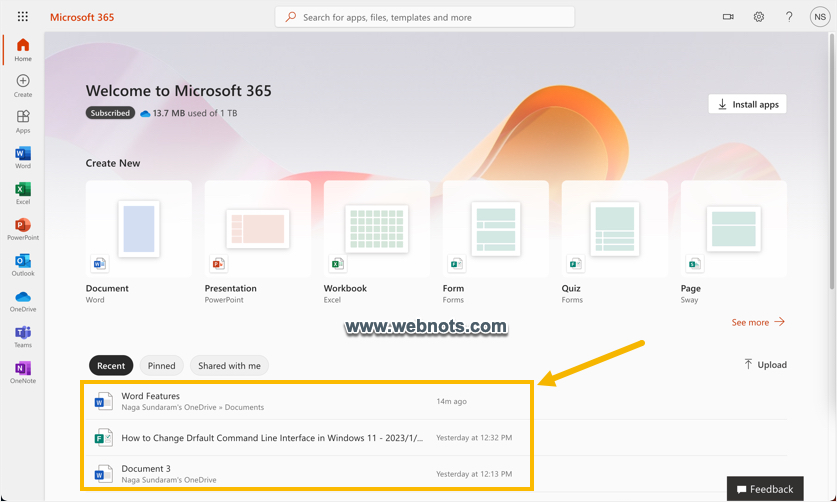Viewport: 837px width, 502px height.
Task: Click the Word icon beside Word Features
Action: pos(103,401)
